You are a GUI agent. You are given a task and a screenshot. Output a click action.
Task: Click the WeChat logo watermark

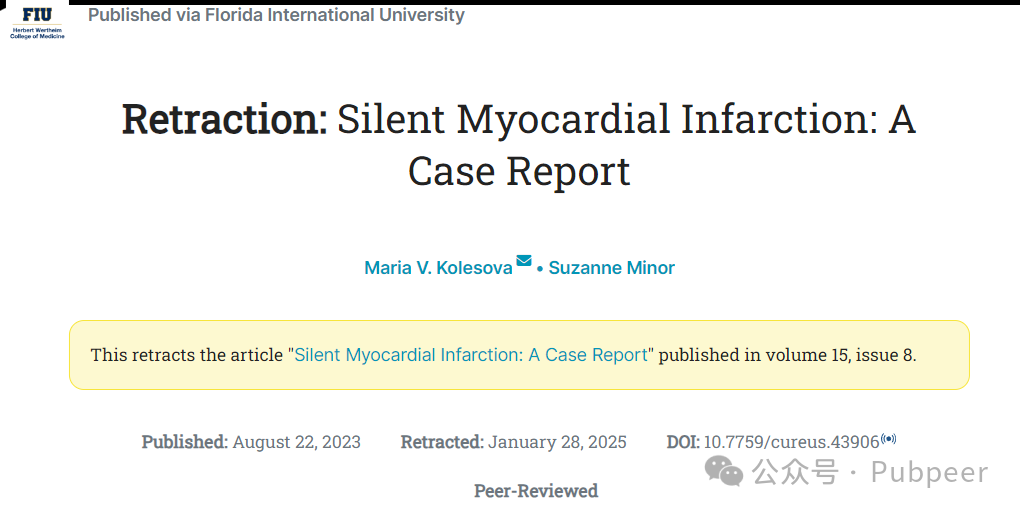(x=724, y=470)
